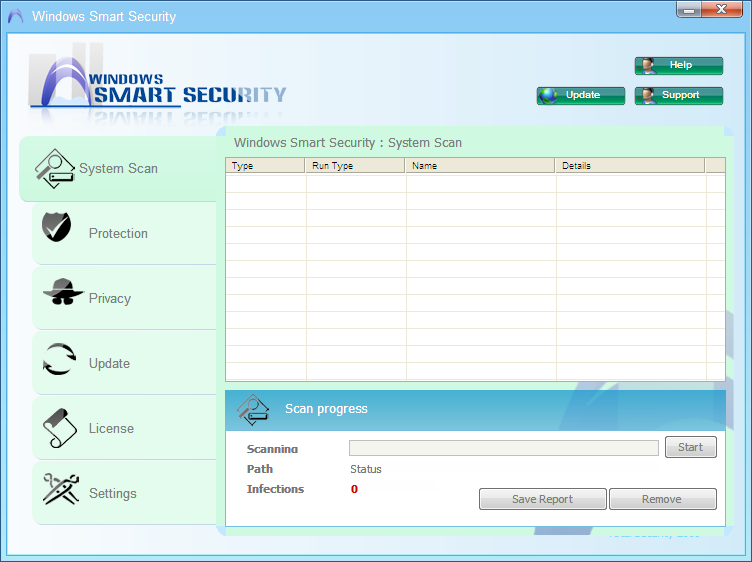This screenshot has height=562, width=752.
Task: Click the Status path text
Action: click(x=366, y=469)
